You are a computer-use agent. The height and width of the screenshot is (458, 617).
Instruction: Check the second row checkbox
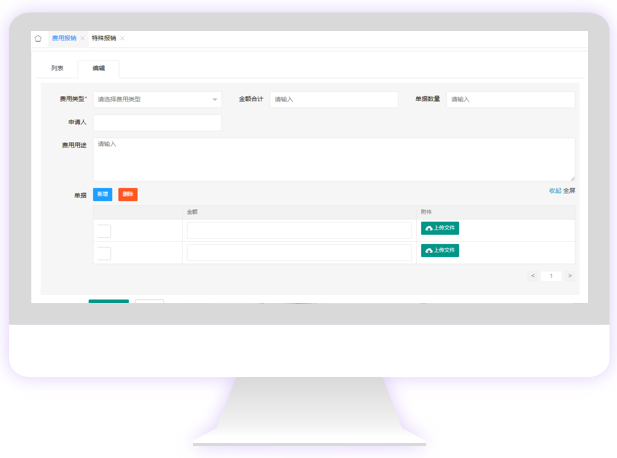pyautogui.click(x=104, y=253)
